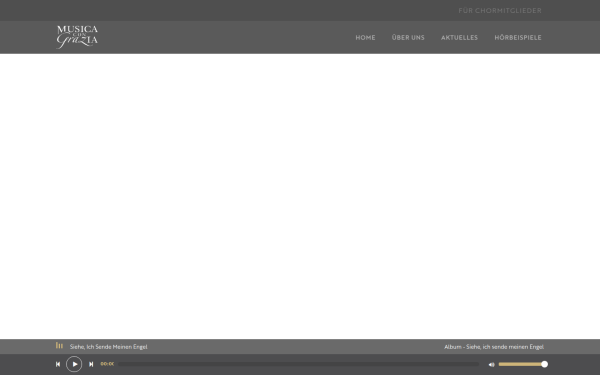This screenshot has height=375, width=600.
Task: Start playback with the play button
Action: point(74,364)
